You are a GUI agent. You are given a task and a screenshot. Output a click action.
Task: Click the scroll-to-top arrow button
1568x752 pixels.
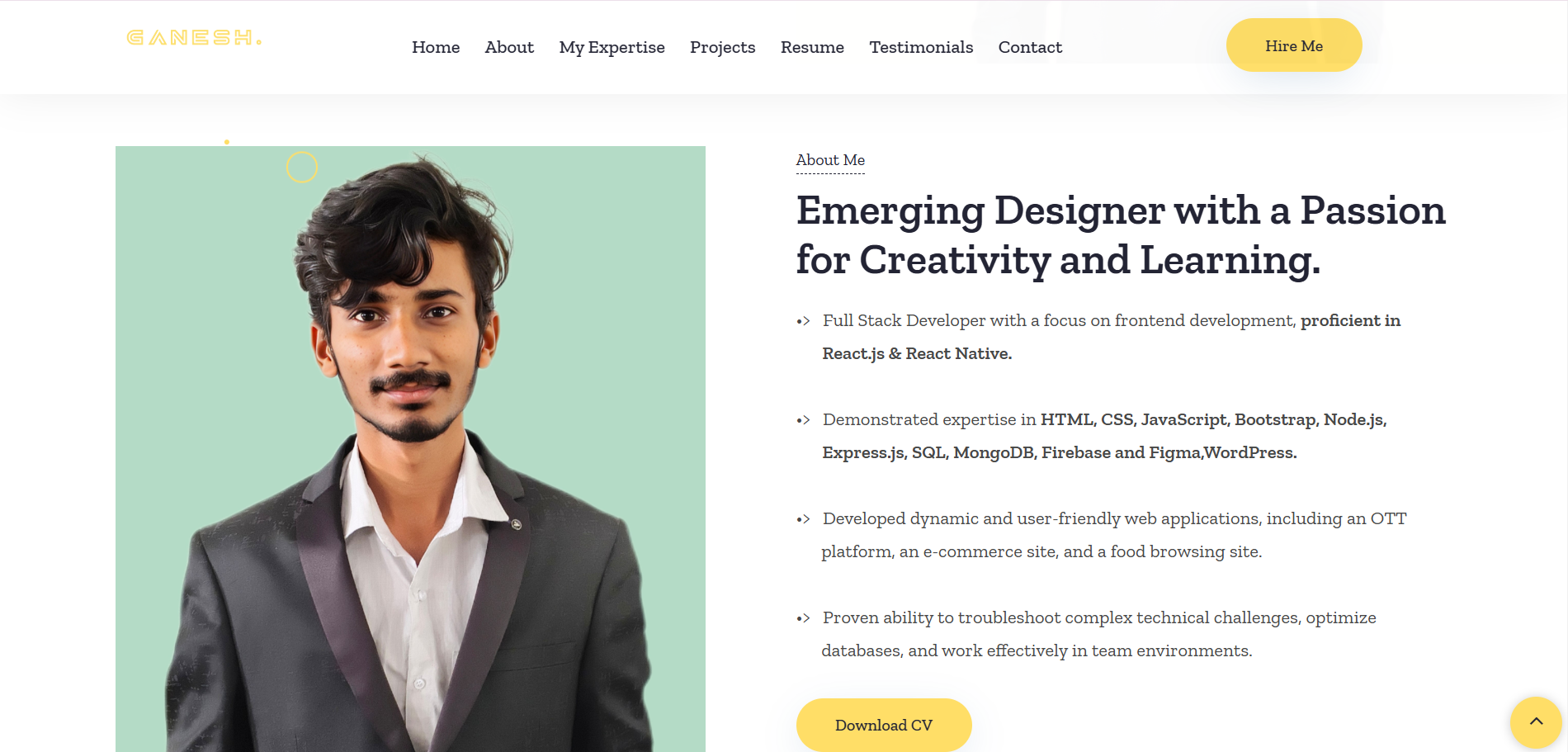tap(1536, 722)
